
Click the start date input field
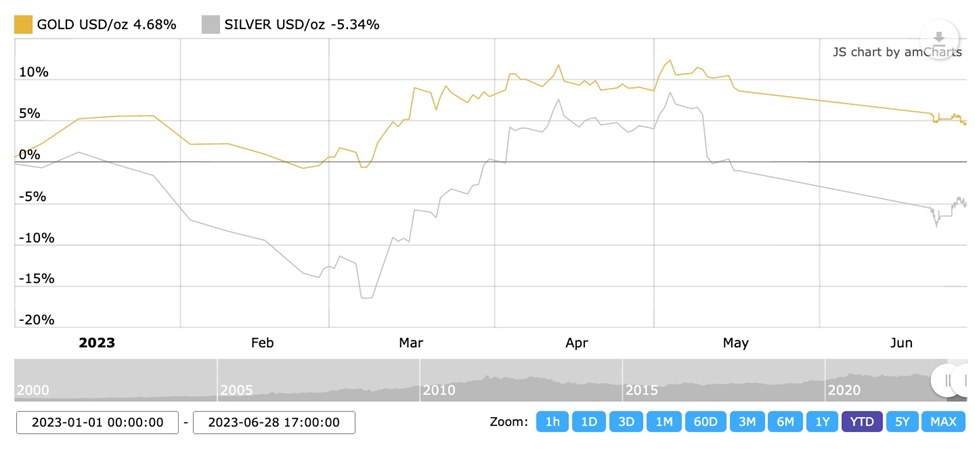97,422
